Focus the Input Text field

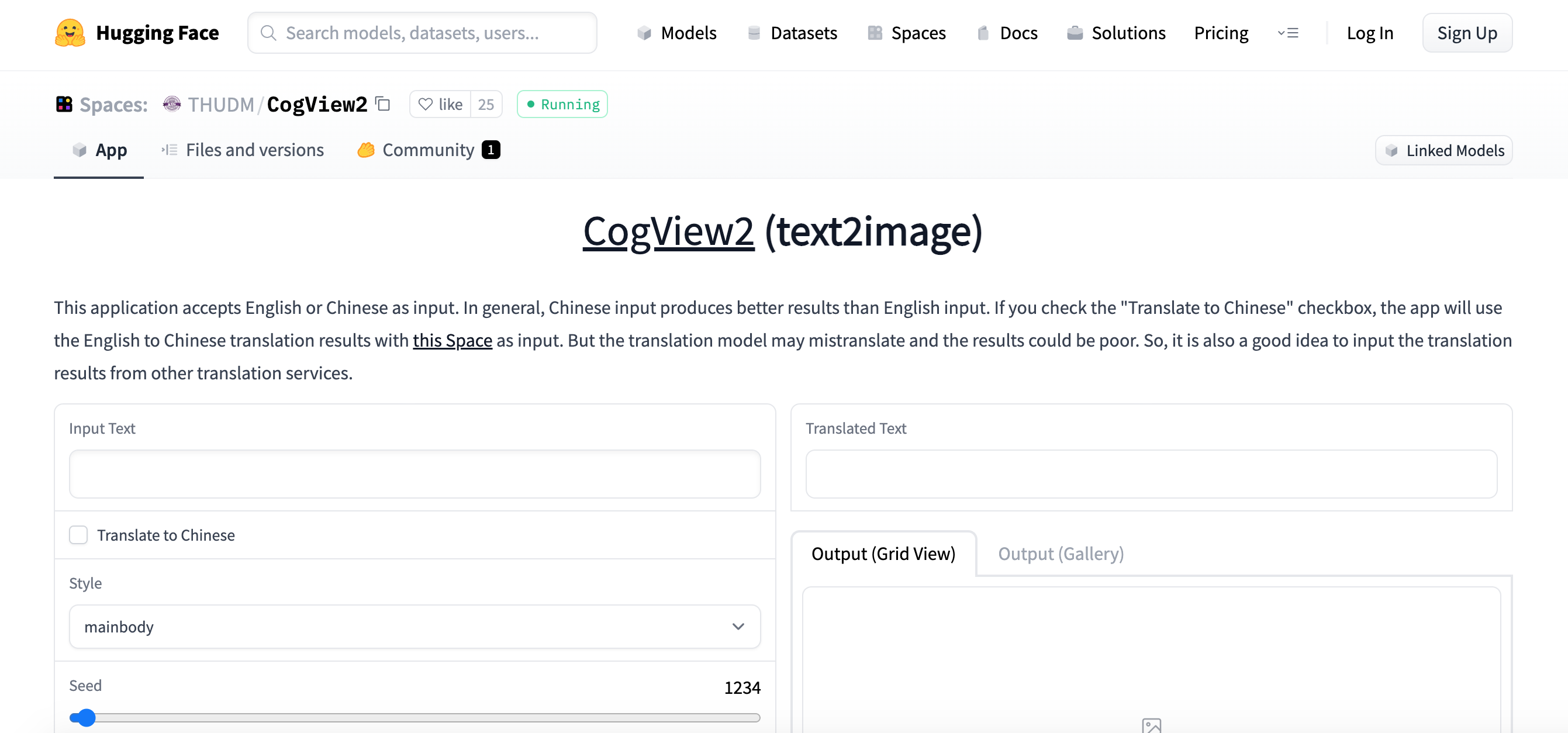coord(415,473)
